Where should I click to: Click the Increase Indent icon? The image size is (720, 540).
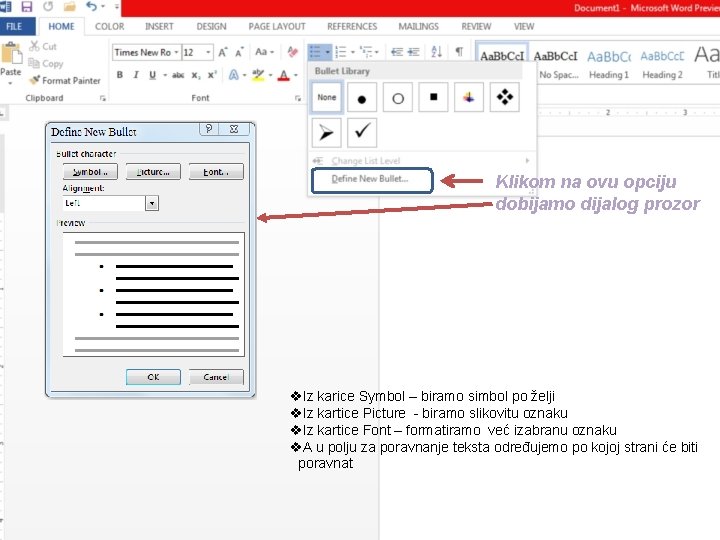coord(414,52)
